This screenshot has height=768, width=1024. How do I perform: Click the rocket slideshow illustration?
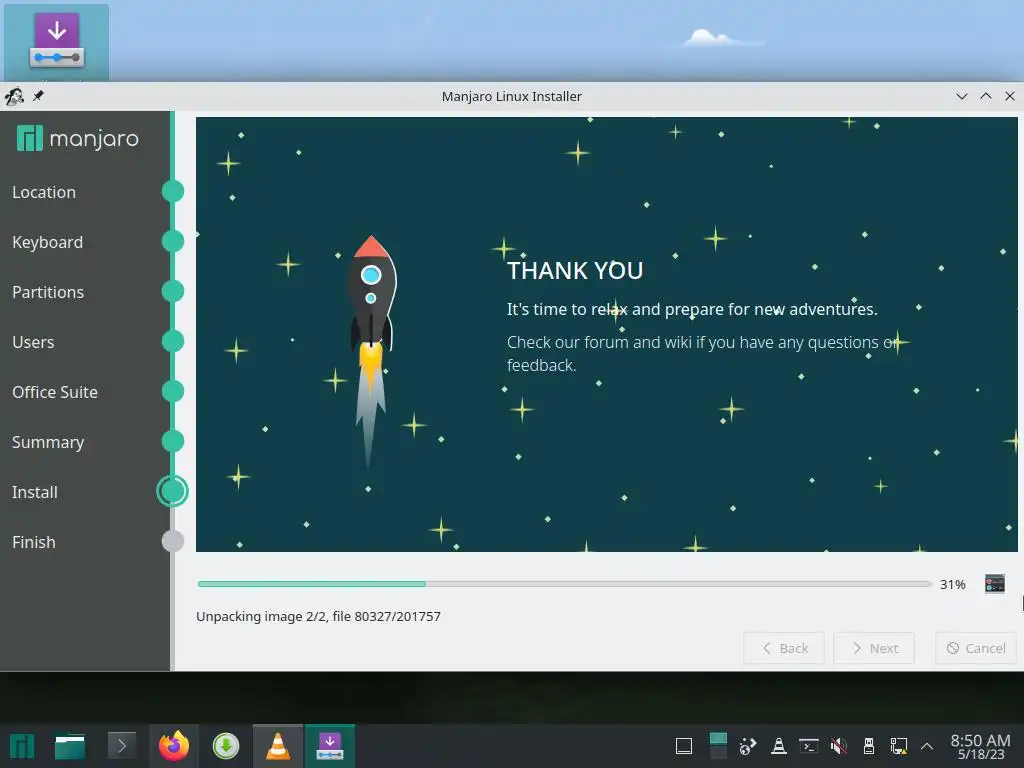372,351
